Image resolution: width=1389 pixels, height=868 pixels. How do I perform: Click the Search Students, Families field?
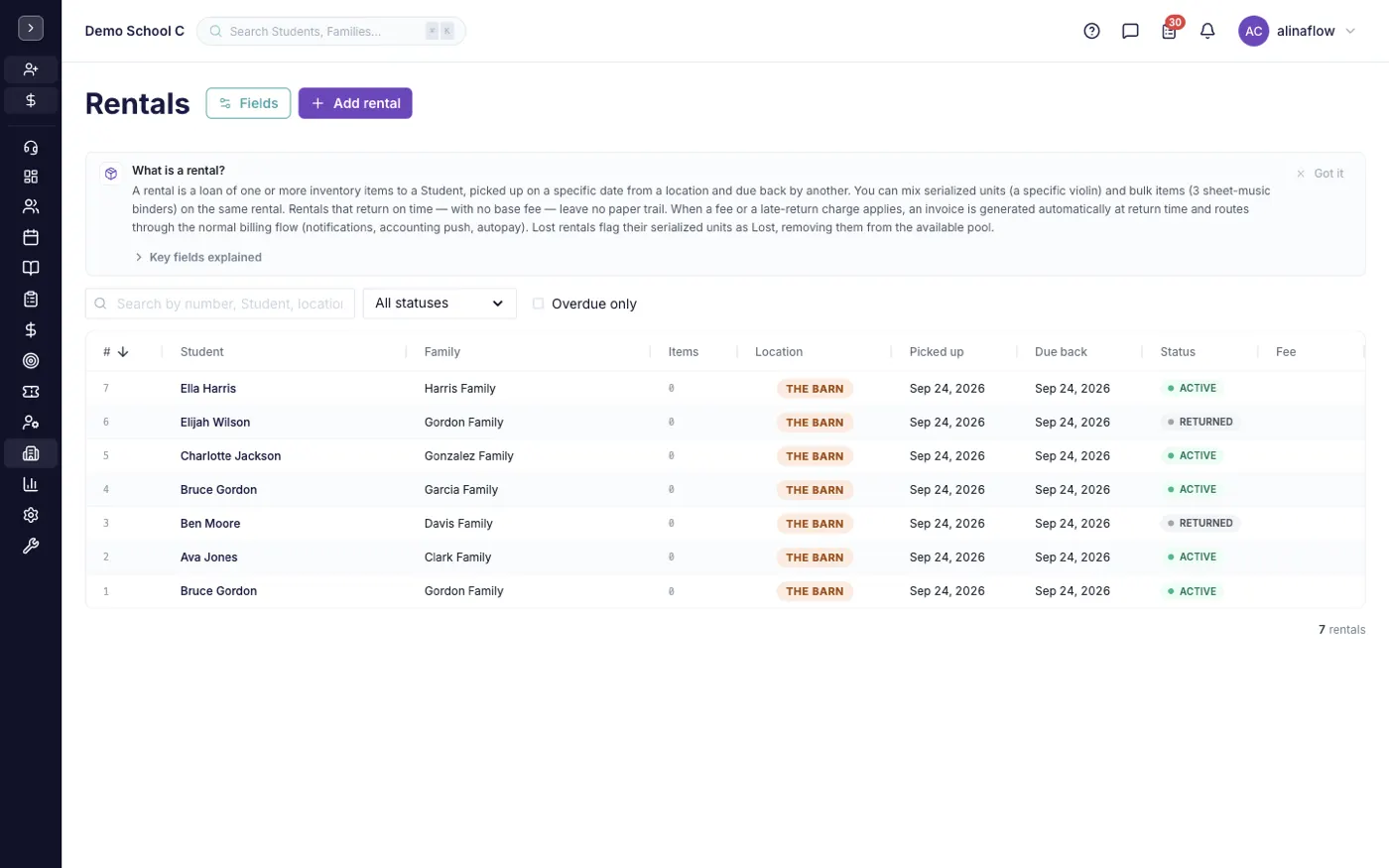point(331,31)
